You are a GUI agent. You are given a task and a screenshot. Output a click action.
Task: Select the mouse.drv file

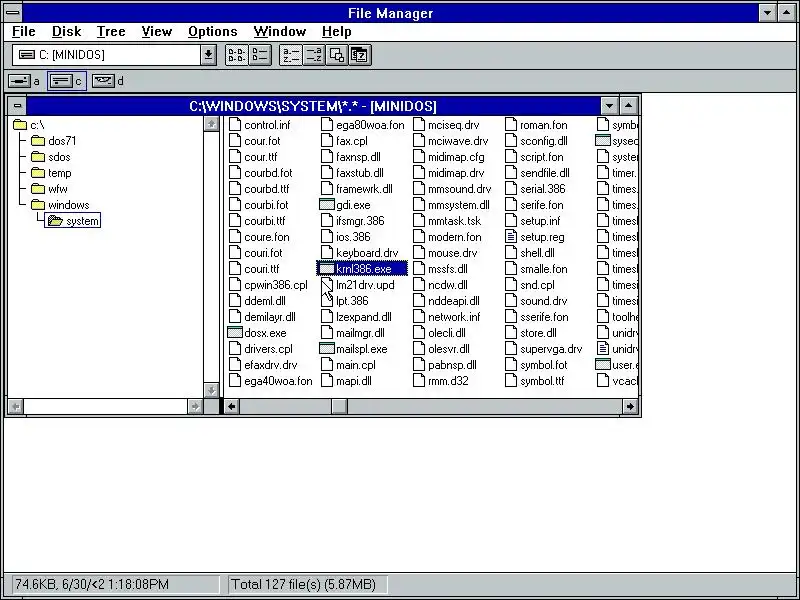pyautogui.click(x=445, y=253)
